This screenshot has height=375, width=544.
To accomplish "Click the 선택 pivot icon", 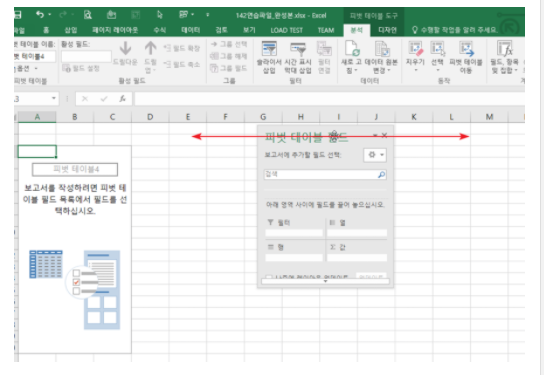I will click(437, 49).
